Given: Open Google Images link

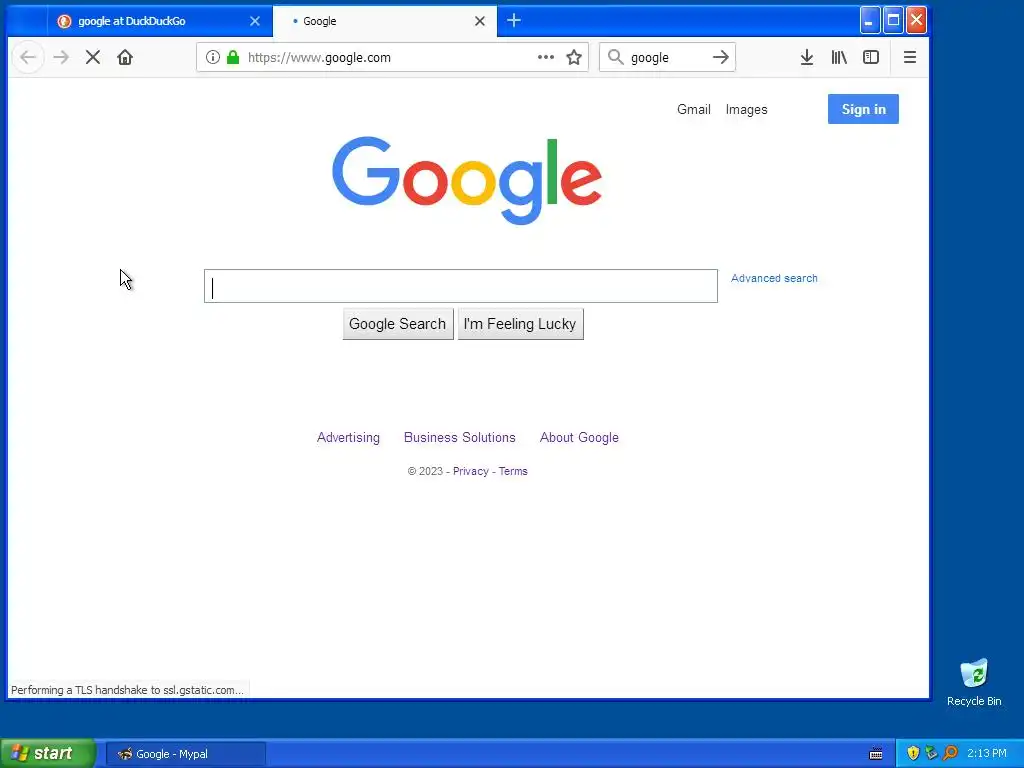Looking at the screenshot, I should [x=746, y=109].
